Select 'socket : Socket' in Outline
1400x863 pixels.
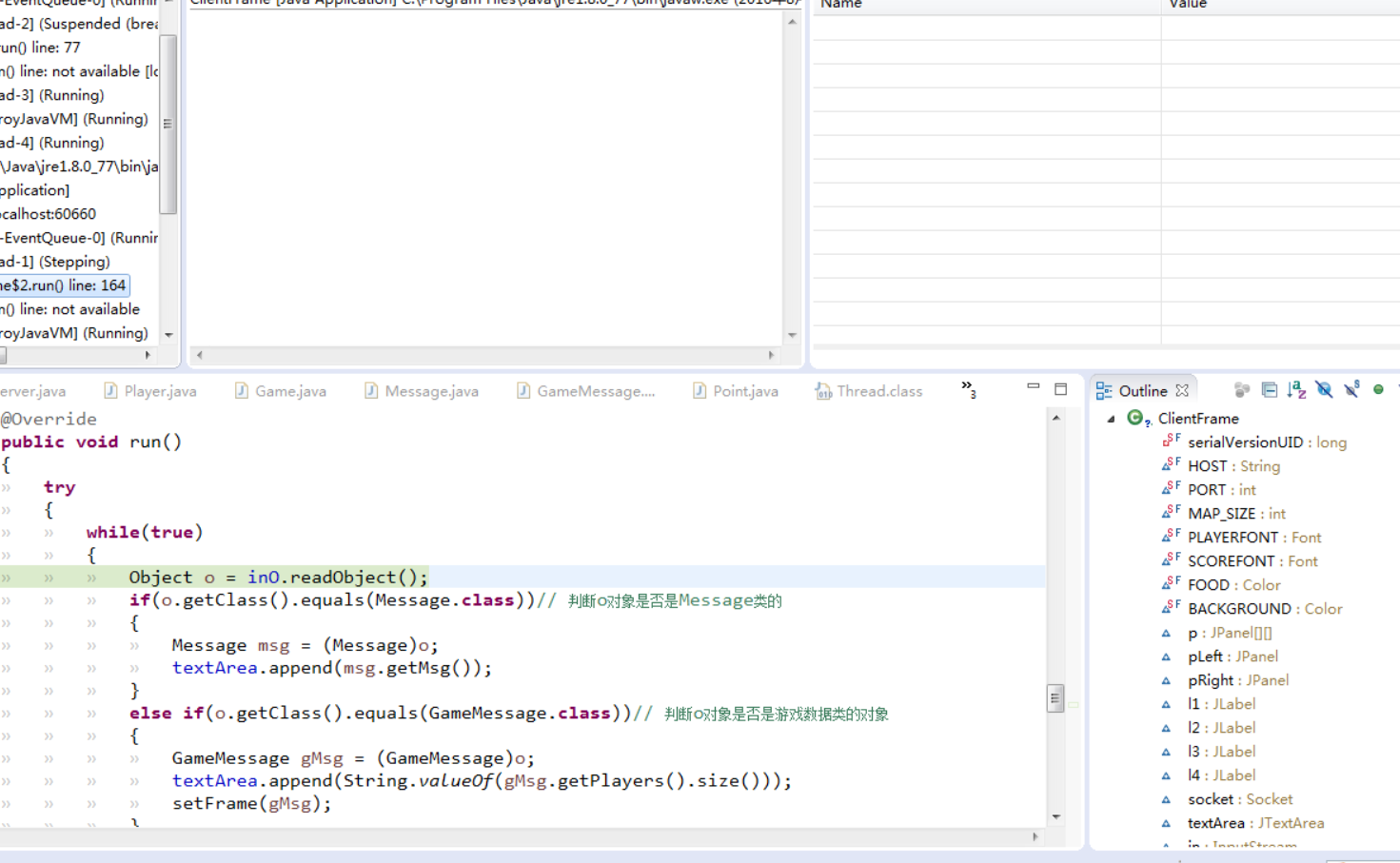(x=1240, y=799)
